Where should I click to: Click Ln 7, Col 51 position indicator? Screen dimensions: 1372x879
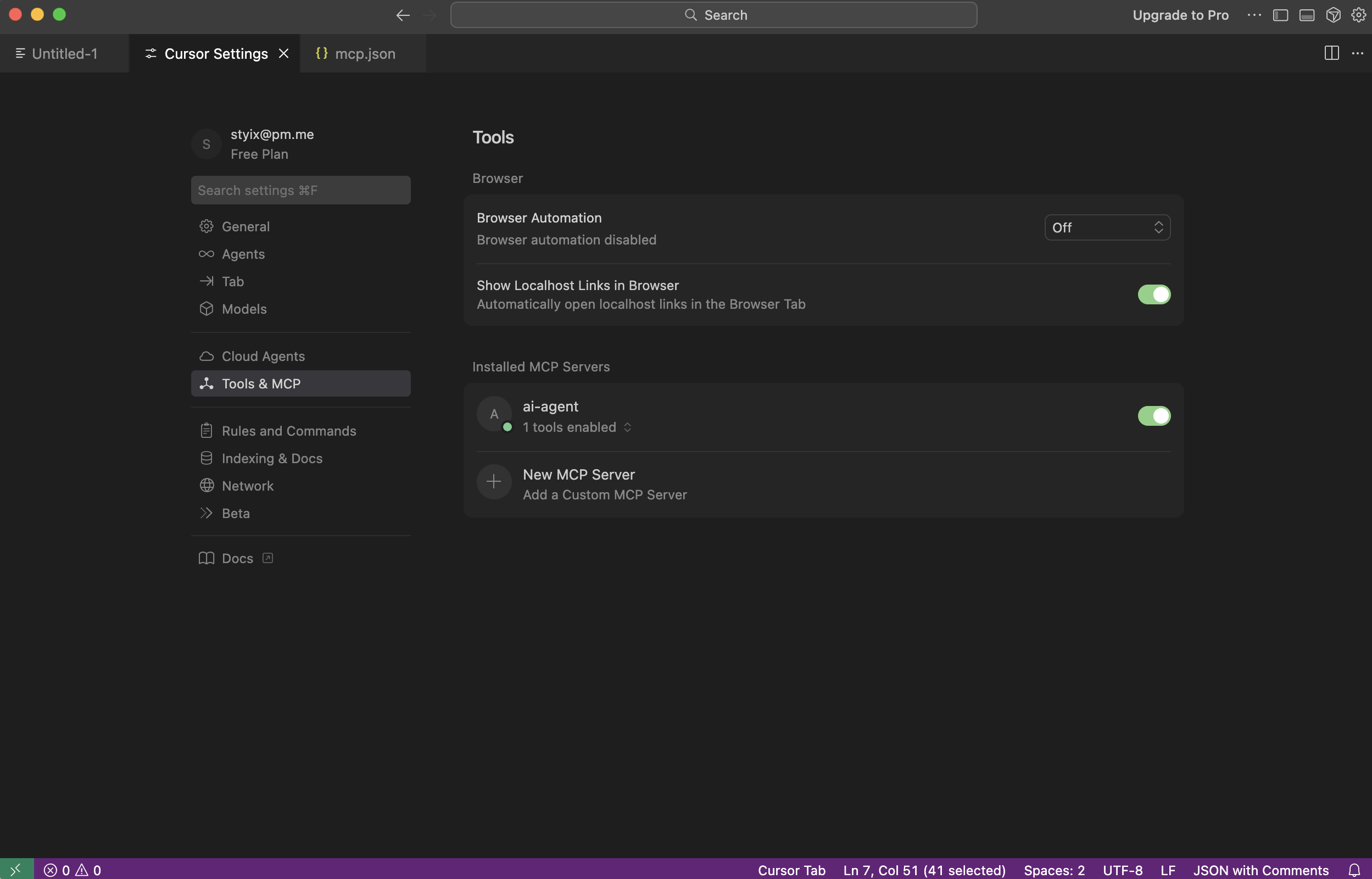pyautogui.click(x=924, y=870)
